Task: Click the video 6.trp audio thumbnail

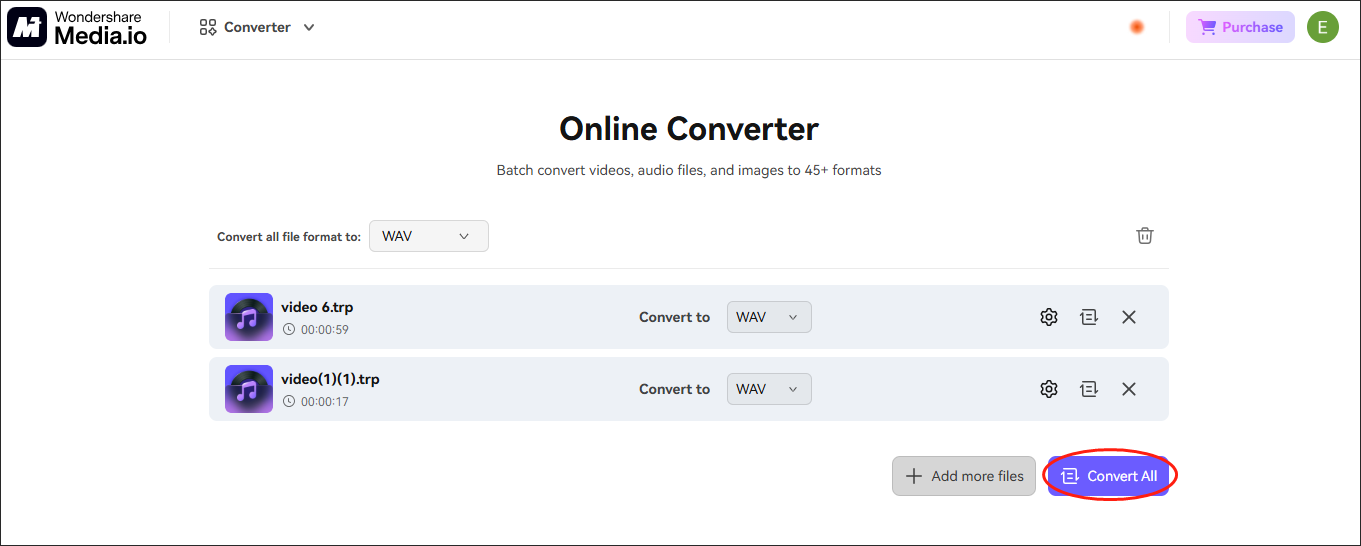Action: coord(249,317)
